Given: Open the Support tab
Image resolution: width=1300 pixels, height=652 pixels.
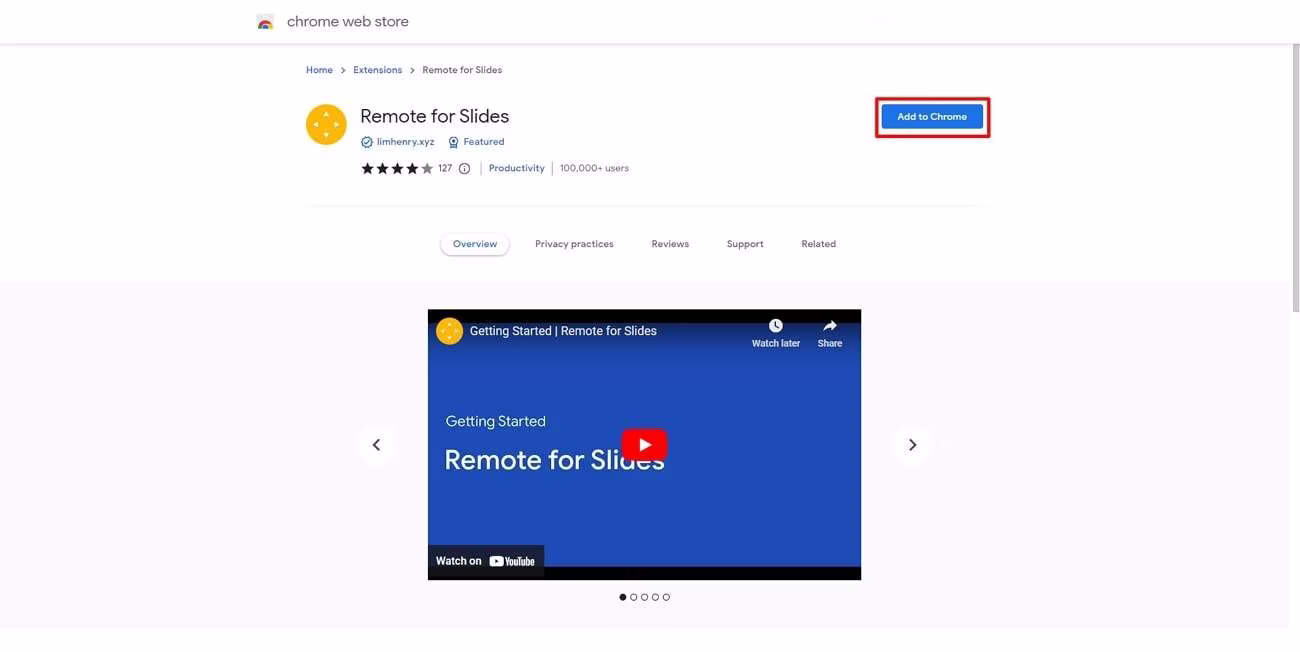Looking at the screenshot, I should pos(745,244).
